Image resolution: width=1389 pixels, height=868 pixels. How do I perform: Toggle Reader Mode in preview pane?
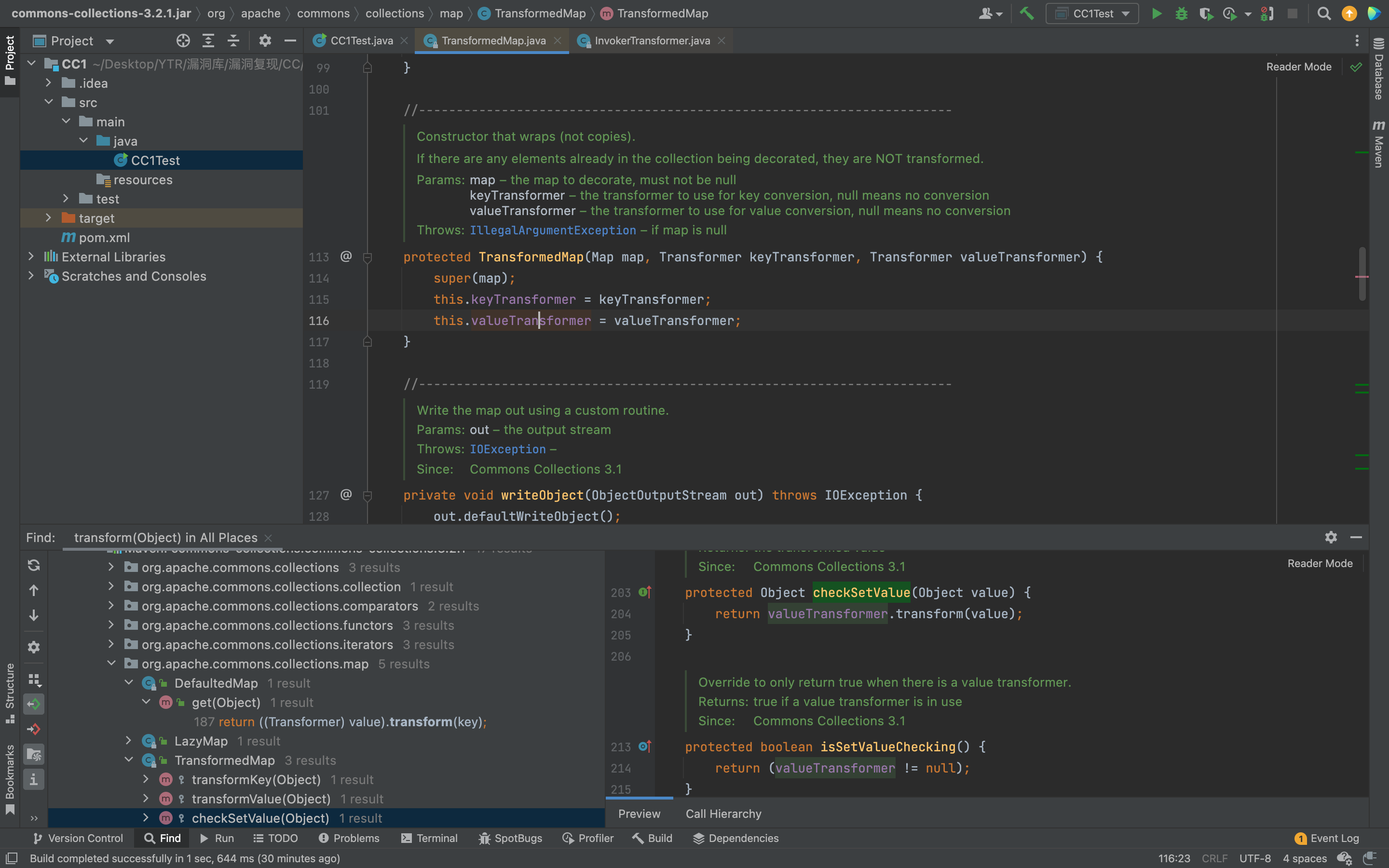[1320, 563]
